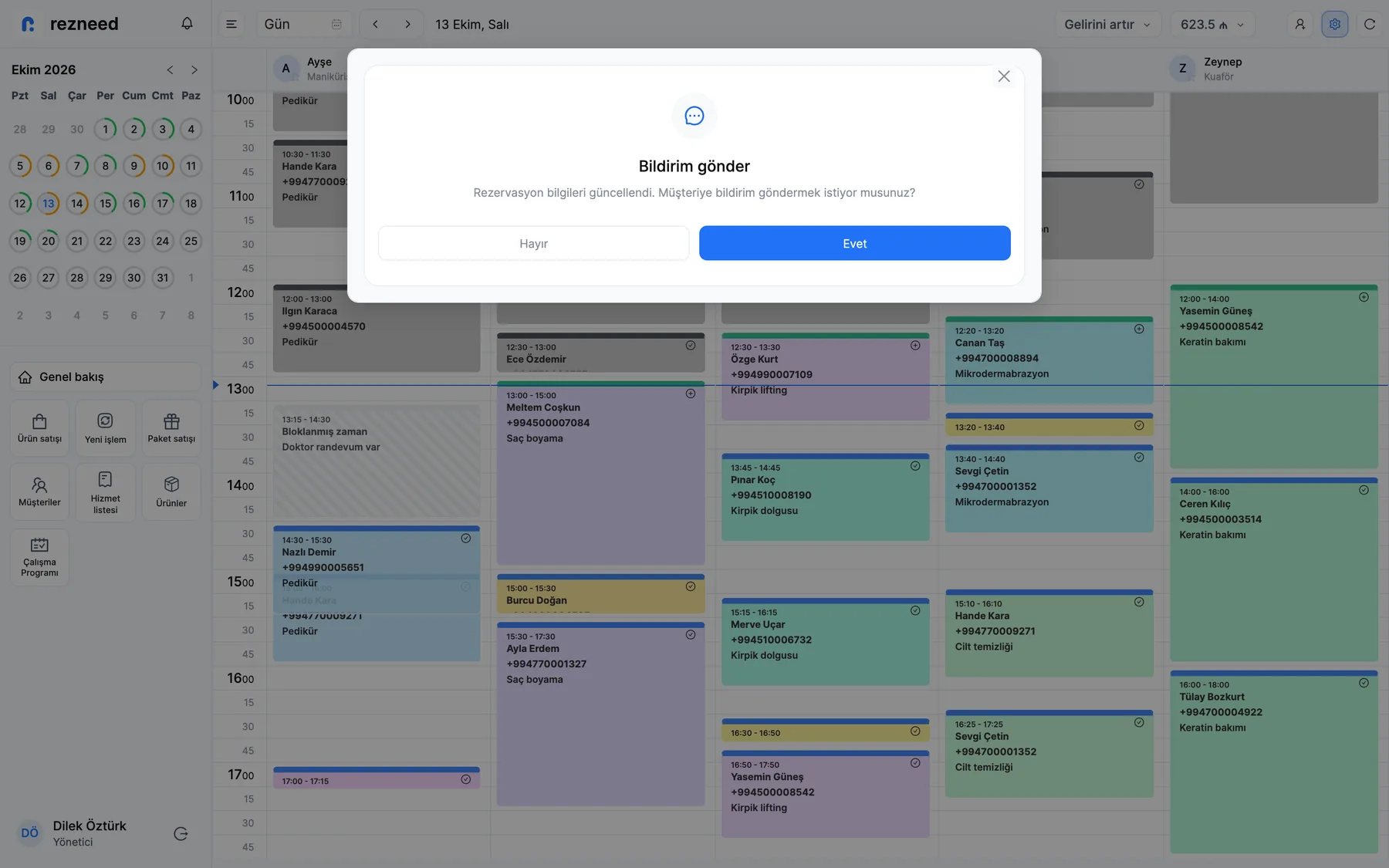
Task: Open Ürün satışı shortcut
Action: pos(39,428)
